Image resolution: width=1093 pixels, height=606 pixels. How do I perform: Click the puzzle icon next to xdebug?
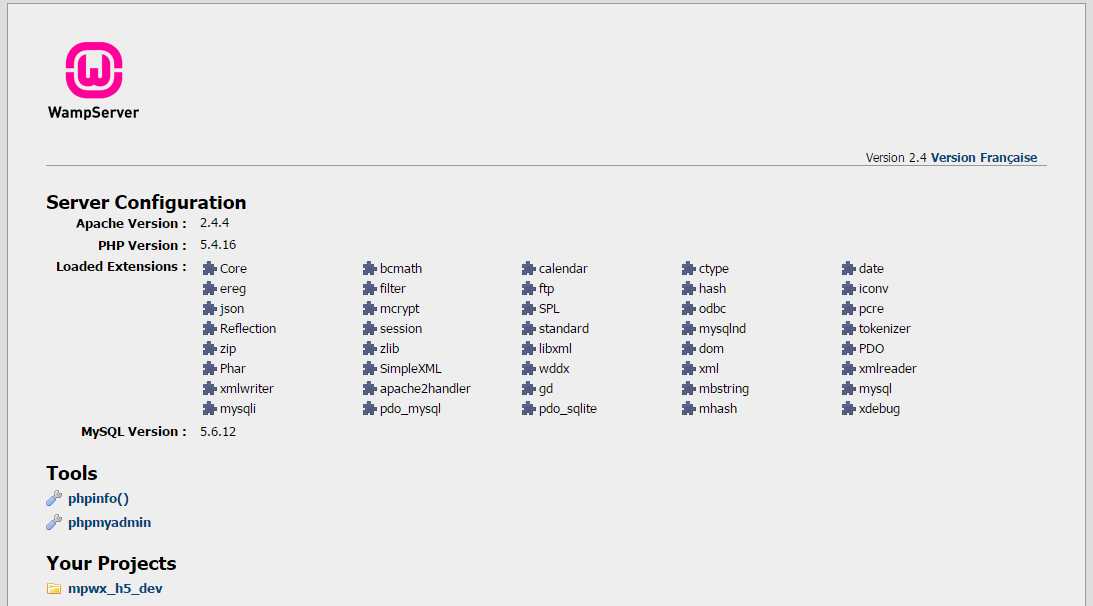848,409
